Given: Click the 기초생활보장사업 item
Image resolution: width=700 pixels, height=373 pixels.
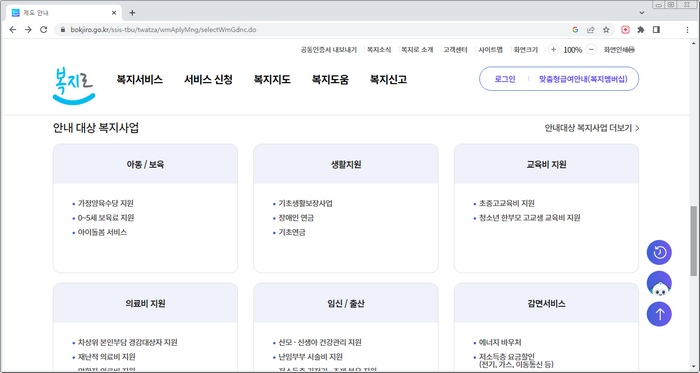Looking at the screenshot, I should pos(305,203).
